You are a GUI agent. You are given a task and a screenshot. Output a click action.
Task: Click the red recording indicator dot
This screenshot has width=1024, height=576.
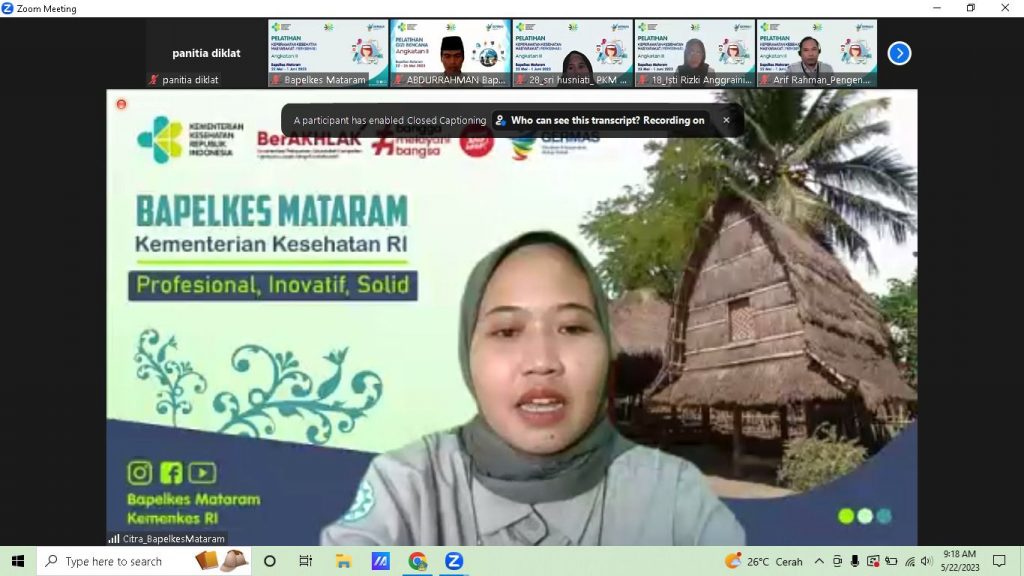tap(121, 104)
